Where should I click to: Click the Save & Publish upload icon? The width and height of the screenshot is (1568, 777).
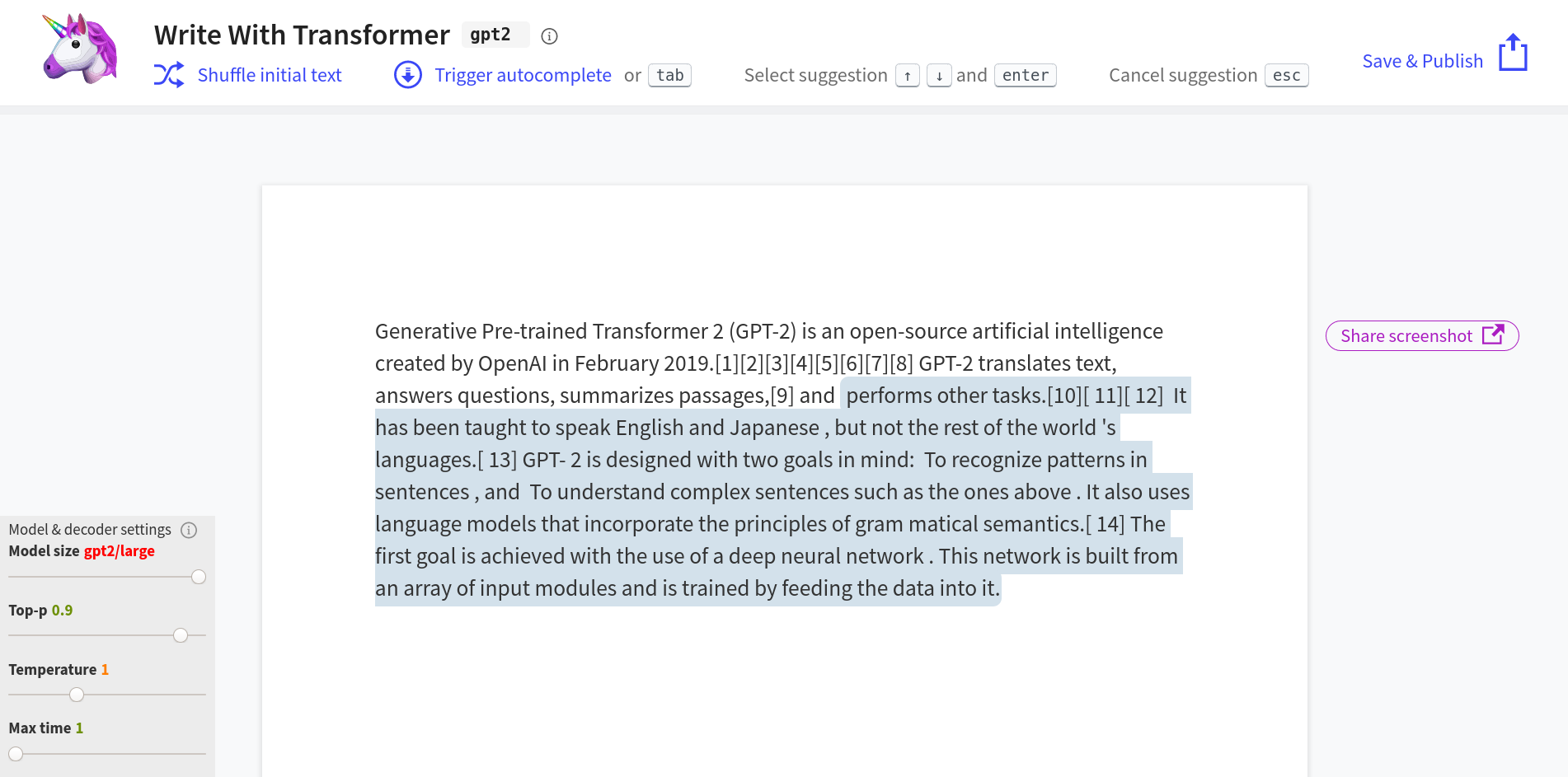pyautogui.click(x=1513, y=53)
